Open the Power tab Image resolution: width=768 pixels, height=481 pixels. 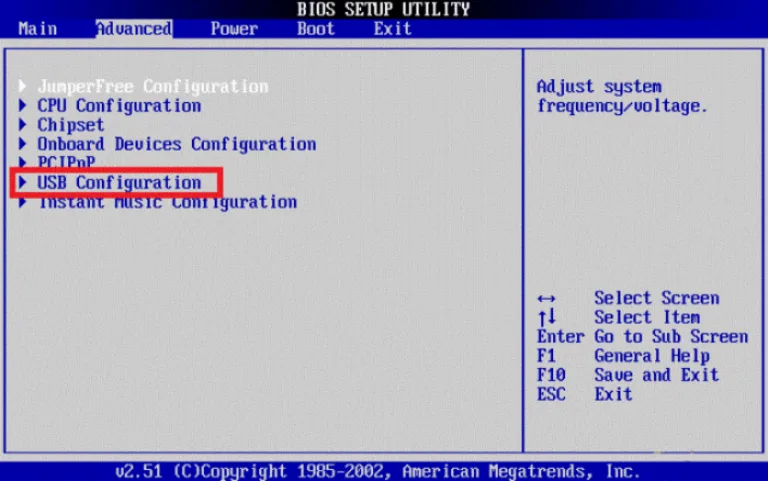234,28
